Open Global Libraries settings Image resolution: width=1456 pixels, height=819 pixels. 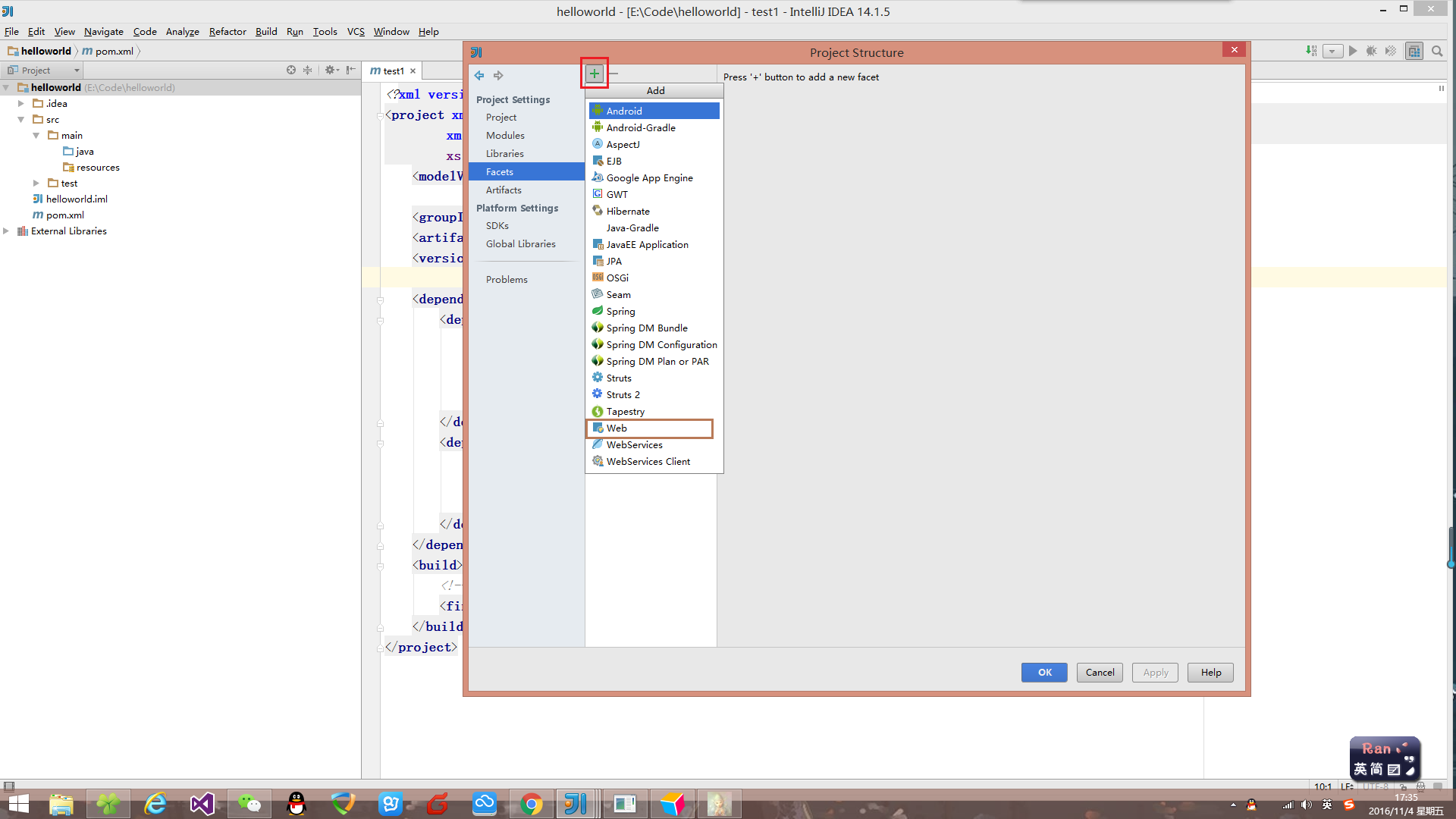(526, 243)
